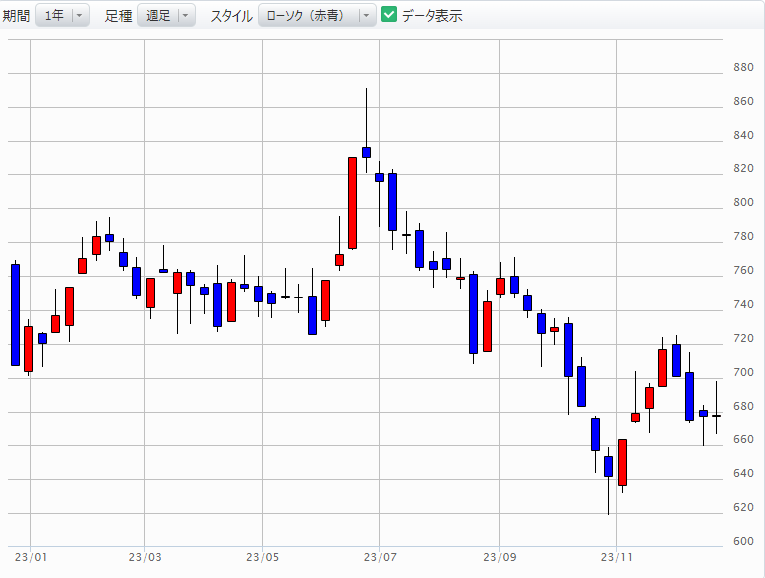This screenshot has height=578, width=765.
Task: Click the 820 price axis label
Action: [x=744, y=168]
